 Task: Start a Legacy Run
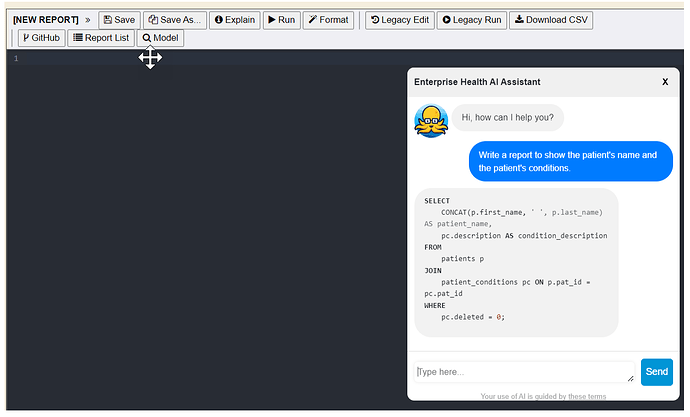(x=472, y=20)
